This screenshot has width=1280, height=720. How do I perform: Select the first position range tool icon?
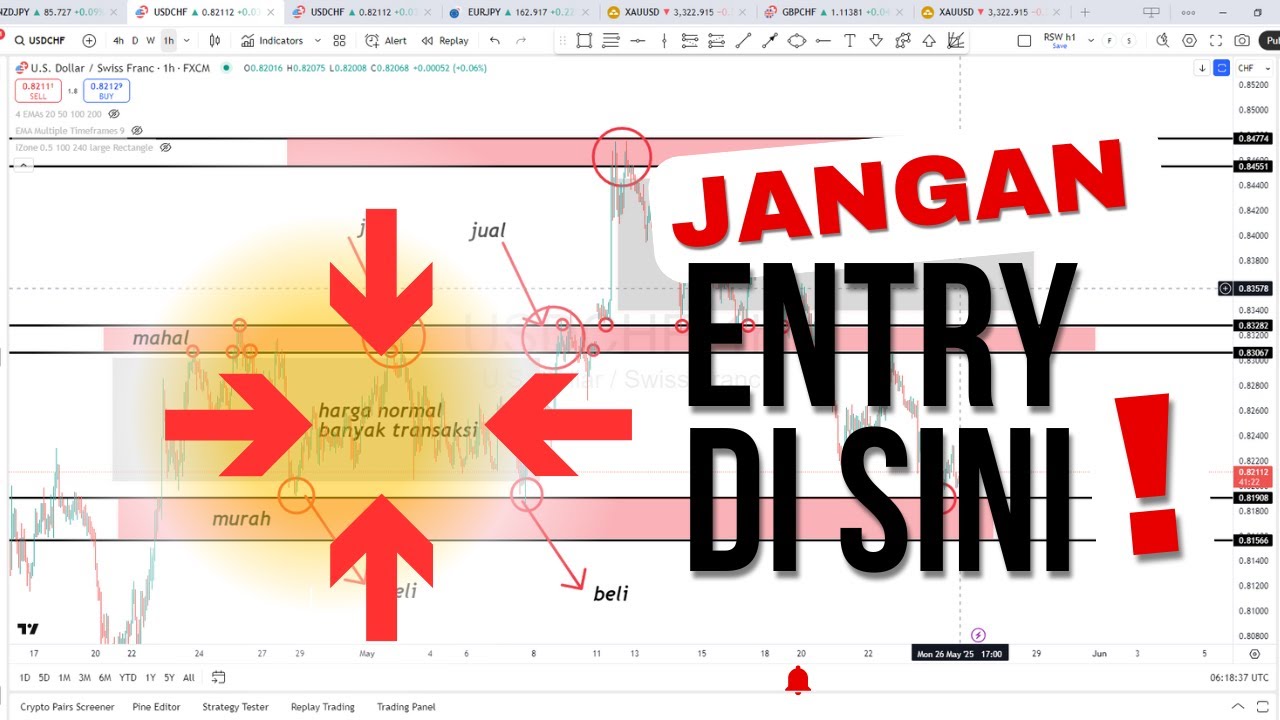pos(690,41)
